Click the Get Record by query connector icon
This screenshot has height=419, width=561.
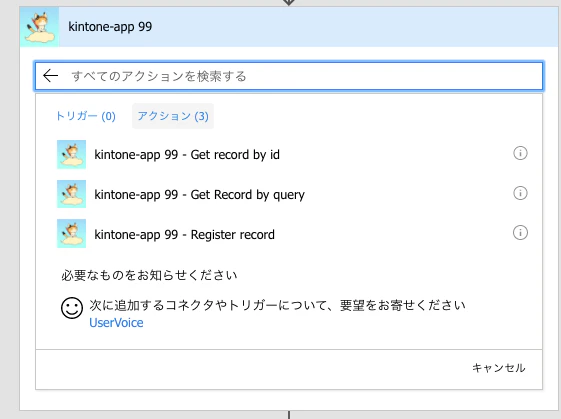(72, 194)
